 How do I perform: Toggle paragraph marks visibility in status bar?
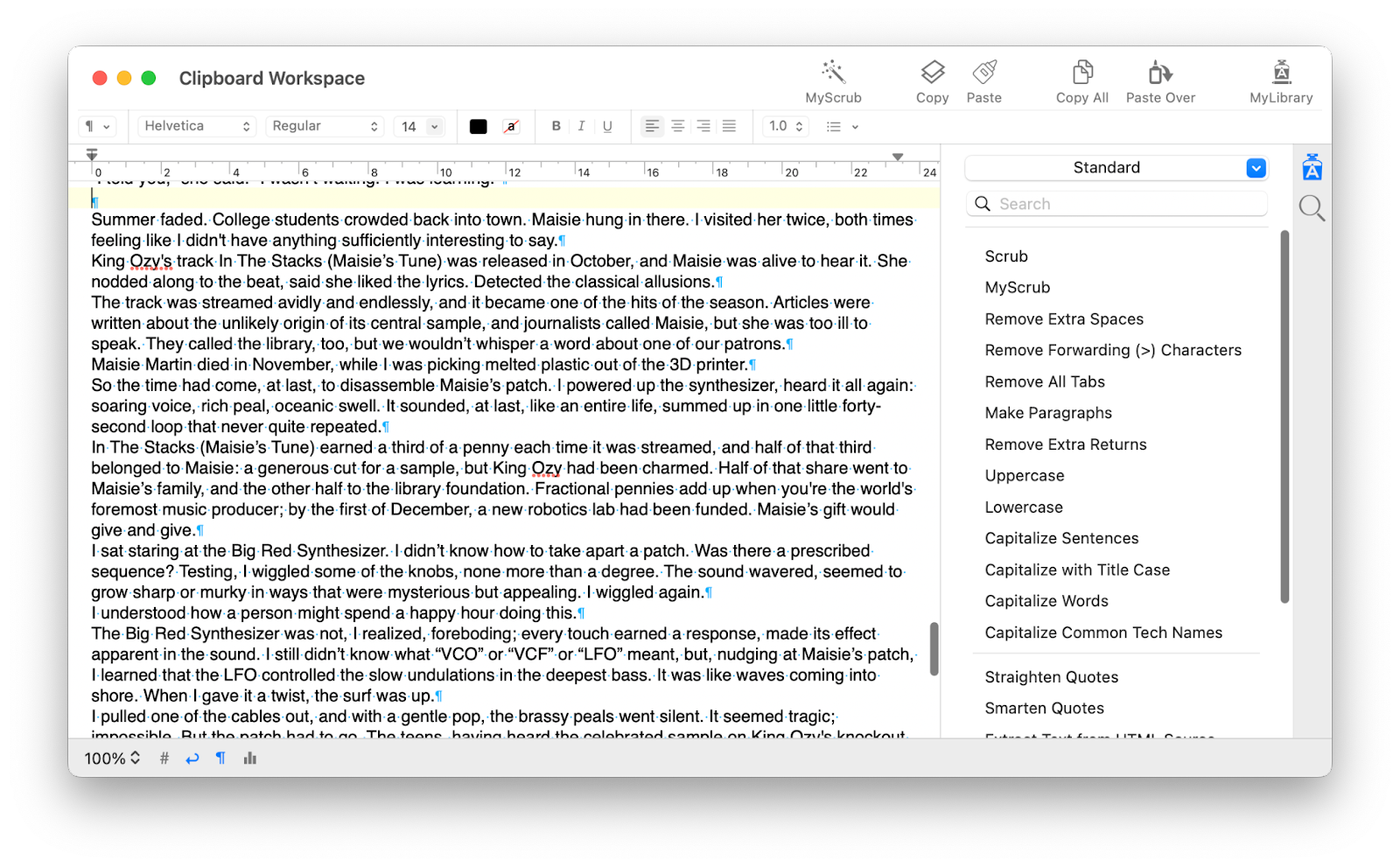[x=220, y=758]
